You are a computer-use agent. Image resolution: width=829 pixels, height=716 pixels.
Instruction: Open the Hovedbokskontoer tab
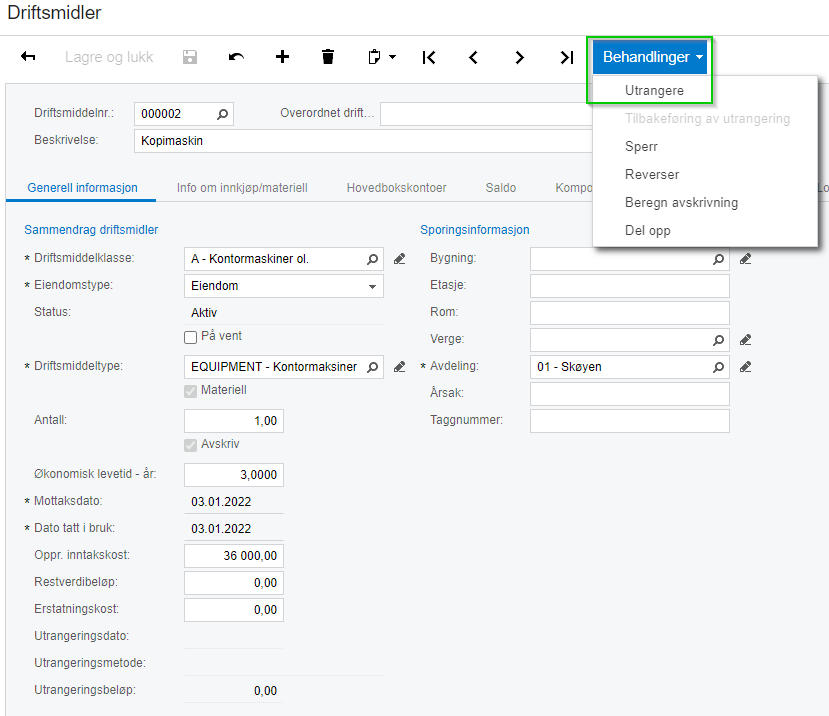[397, 188]
